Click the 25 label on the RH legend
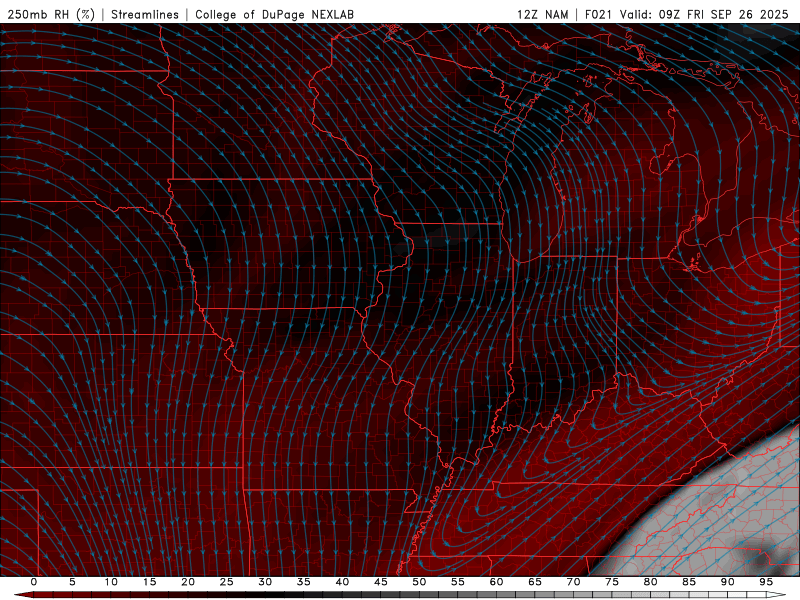This screenshot has height=600, width=800. click(227, 582)
